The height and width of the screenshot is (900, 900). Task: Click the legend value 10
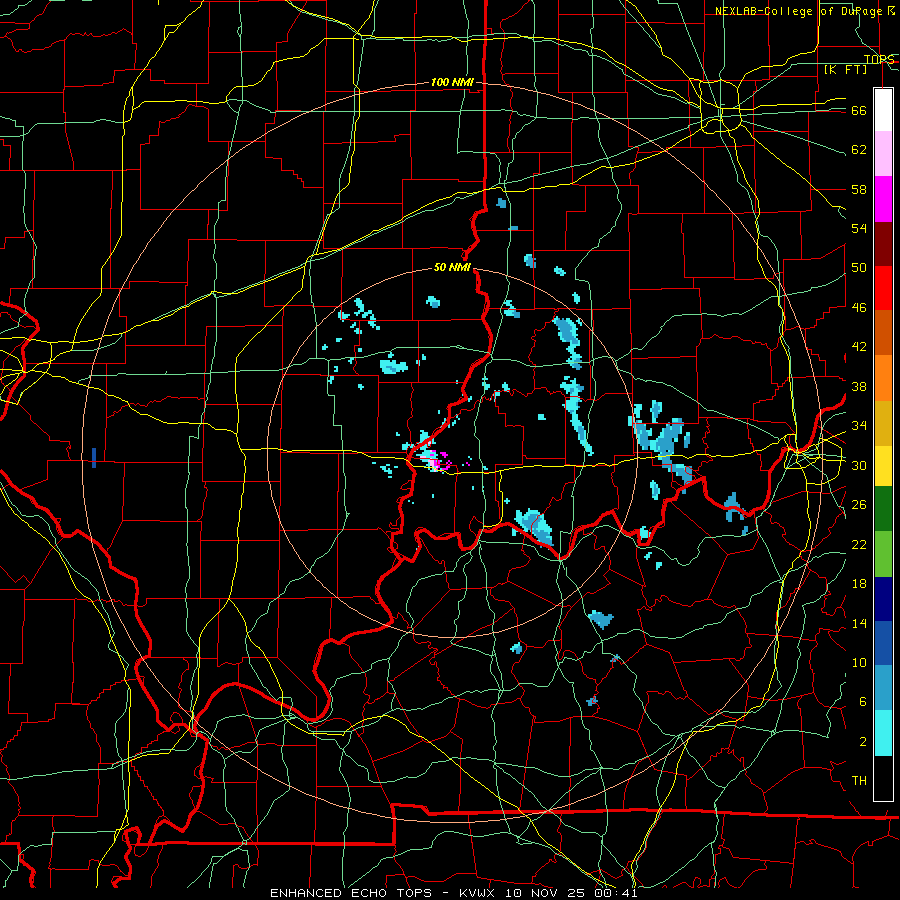pyautogui.click(x=859, y=662)
